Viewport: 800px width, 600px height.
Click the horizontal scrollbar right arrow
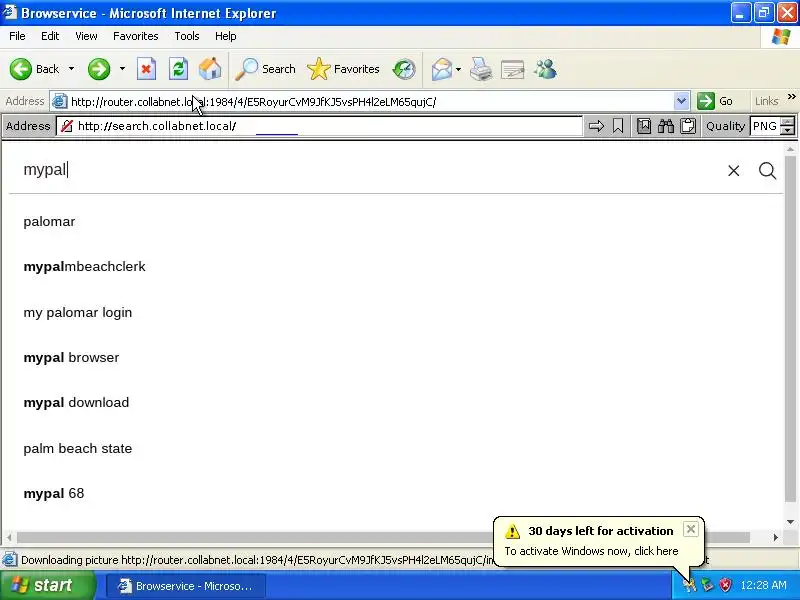click(776, 537)
